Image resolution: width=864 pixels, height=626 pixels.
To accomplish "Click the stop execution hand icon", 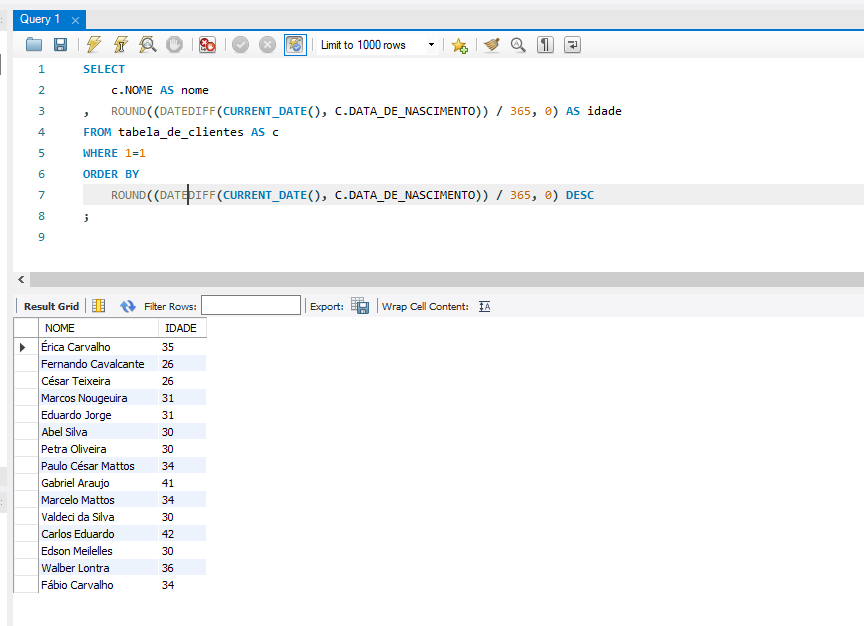I will [x=174, y=45].
